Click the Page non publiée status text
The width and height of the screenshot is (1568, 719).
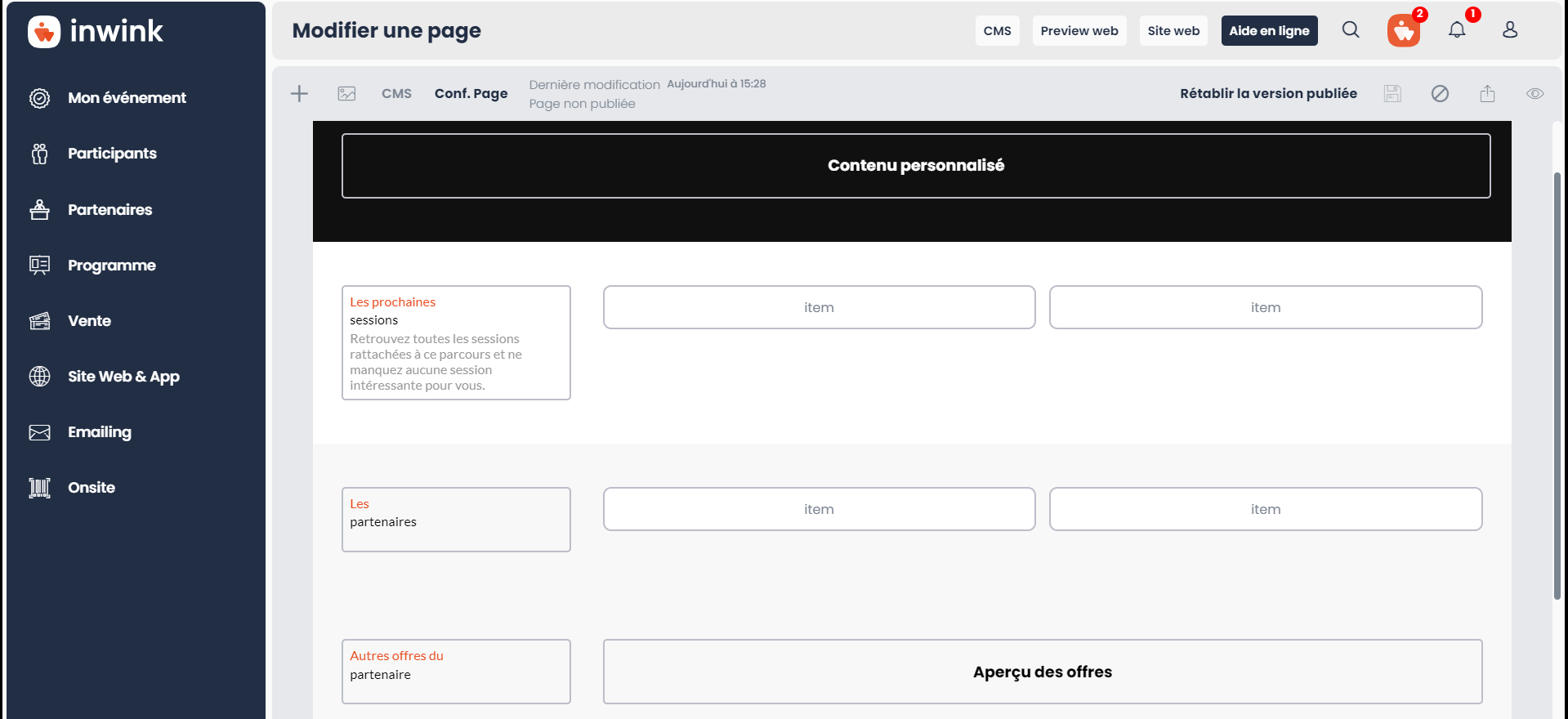[x=582, y=104]
